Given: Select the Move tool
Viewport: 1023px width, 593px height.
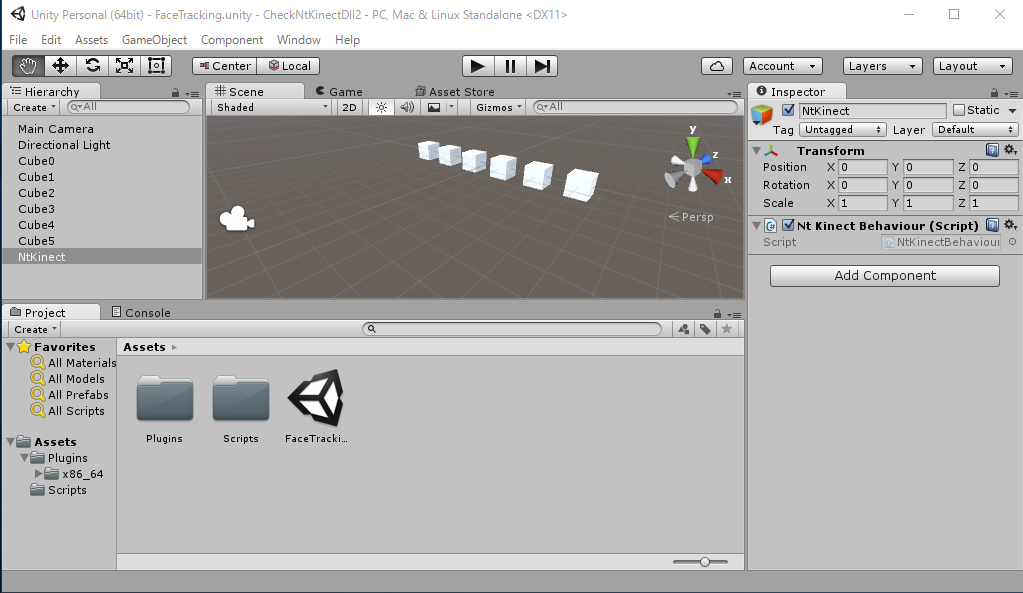Looking at the screenshot, I should (x=60, y=66).
